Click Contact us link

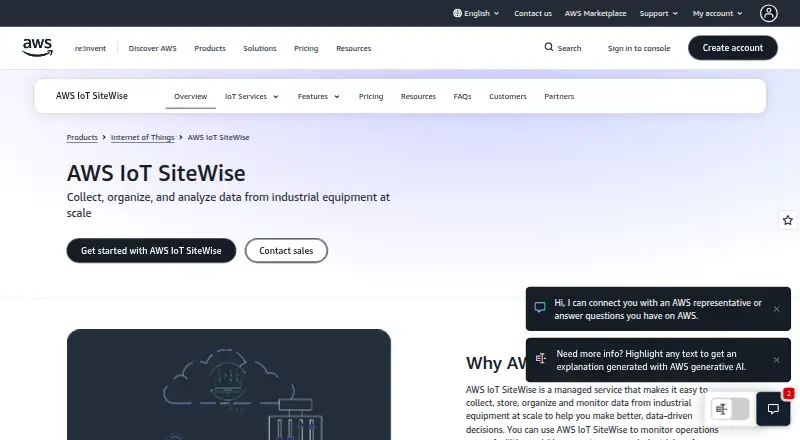pyautogui.click(x=533, y=13)
